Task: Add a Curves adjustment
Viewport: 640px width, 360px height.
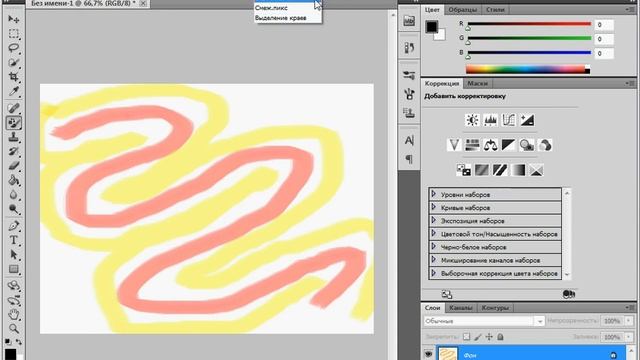Action: click(509, 120)
